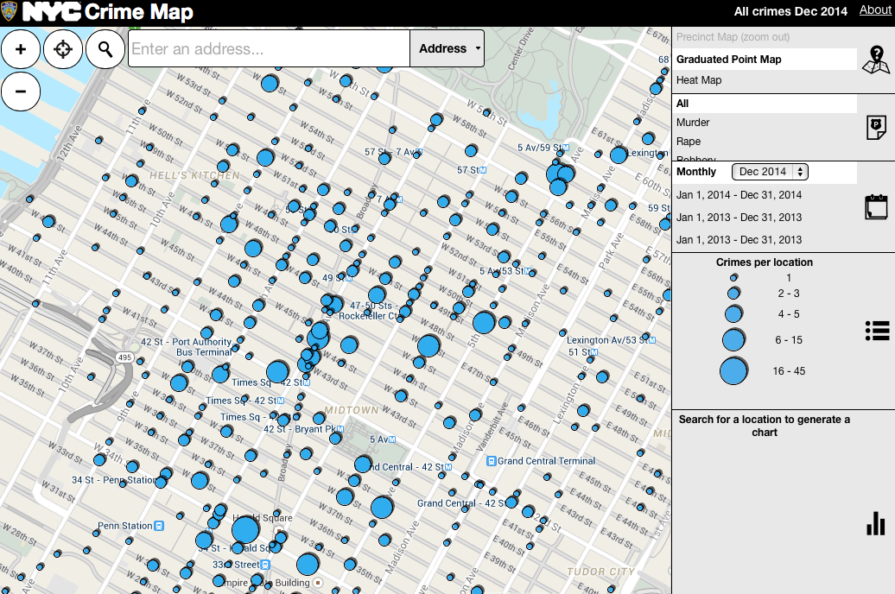Select the Rape crime category
895x594 pixels.
point(689,142)
